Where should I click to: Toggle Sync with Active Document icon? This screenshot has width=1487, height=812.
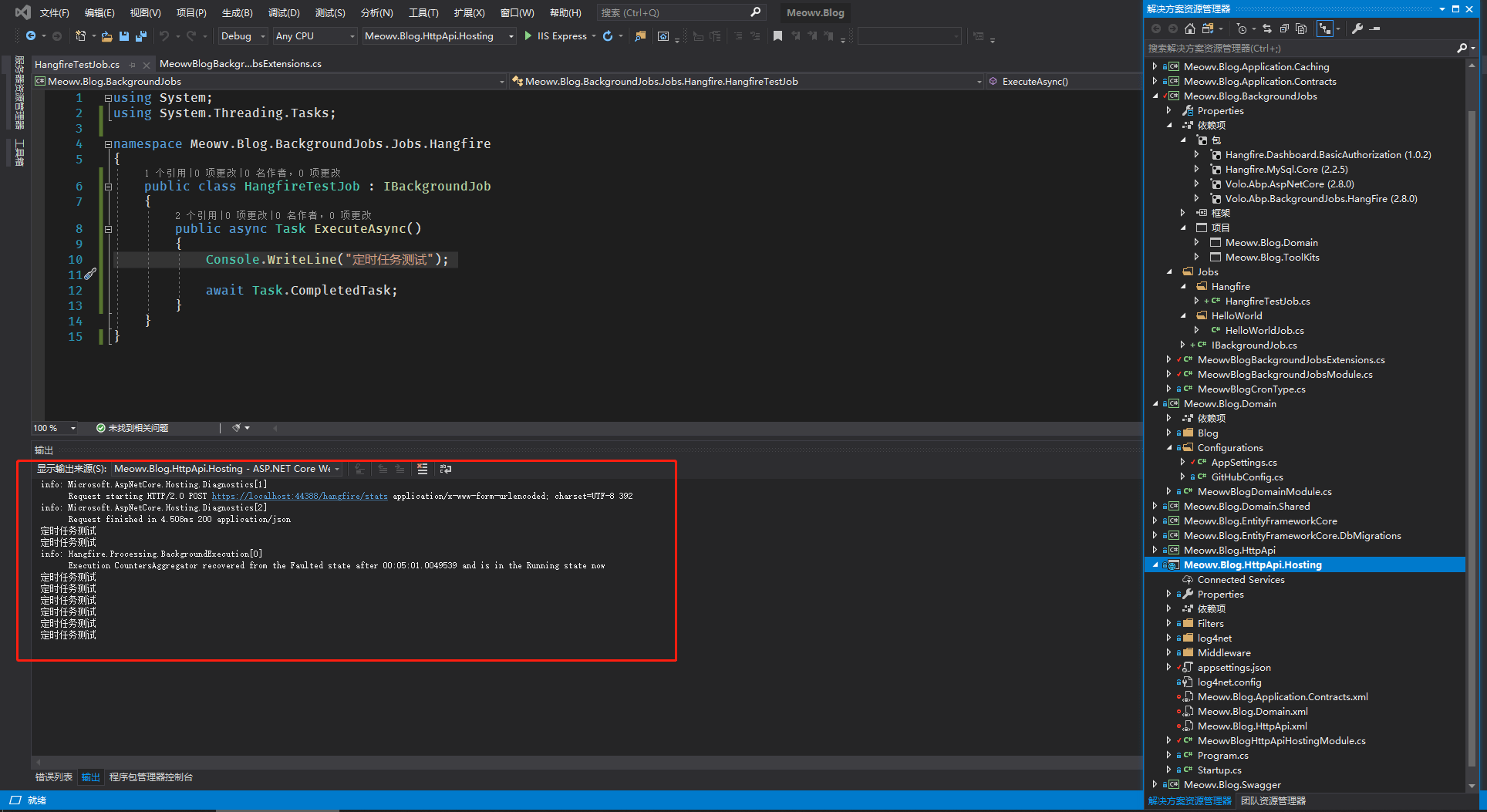1267,29
